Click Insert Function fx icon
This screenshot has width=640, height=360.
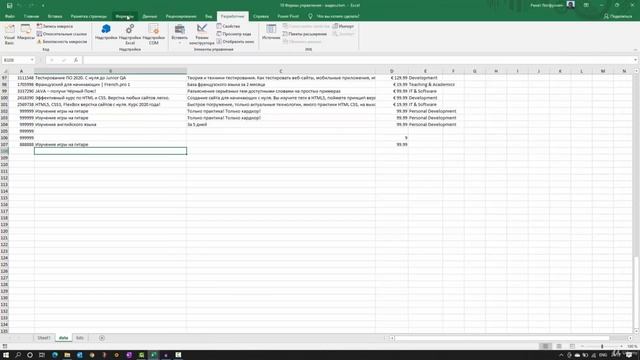tap(76, 60)
